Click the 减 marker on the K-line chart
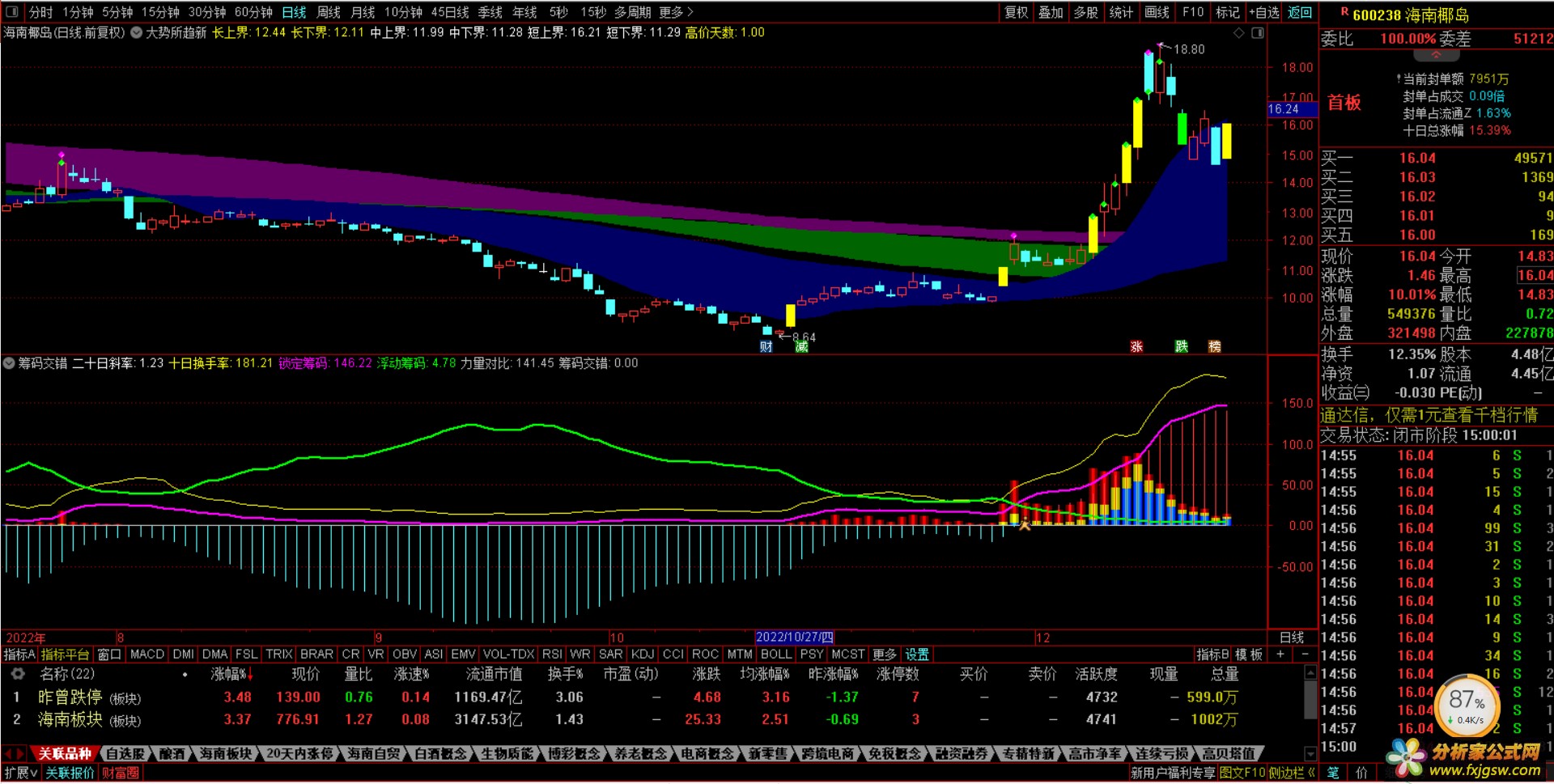This screenshot has height=784, width=1554. click(801, 346)
